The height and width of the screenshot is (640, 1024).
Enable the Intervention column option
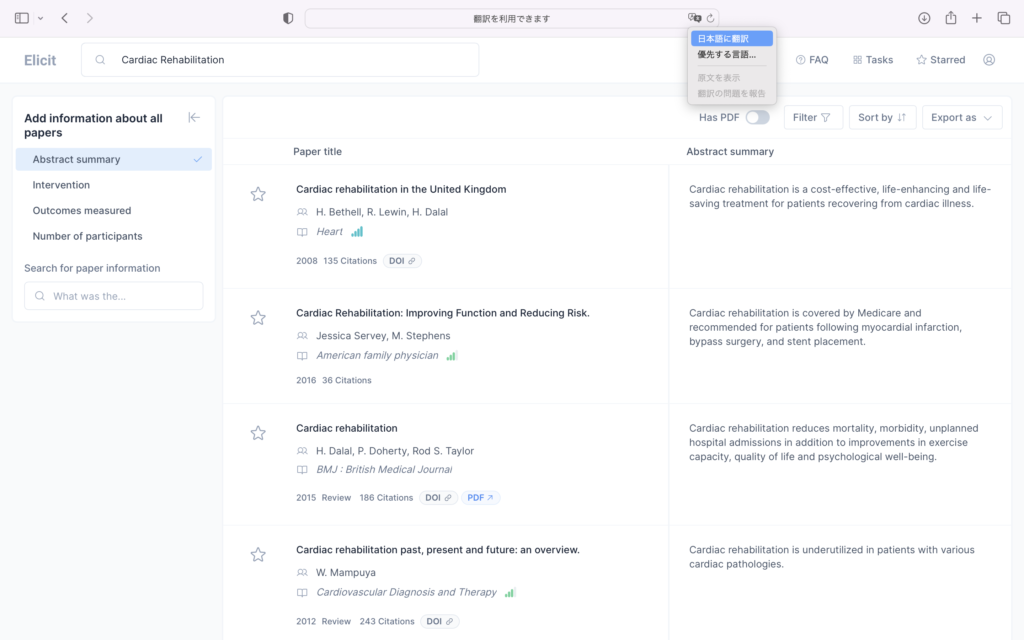tap(62, 185)
